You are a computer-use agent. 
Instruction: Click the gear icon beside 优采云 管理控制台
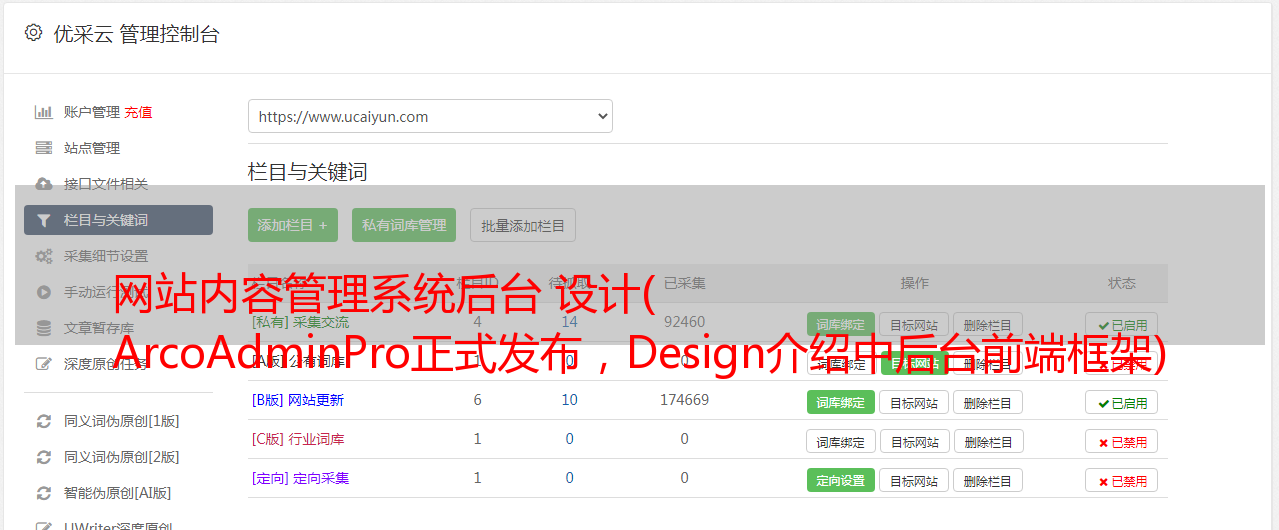33,33
